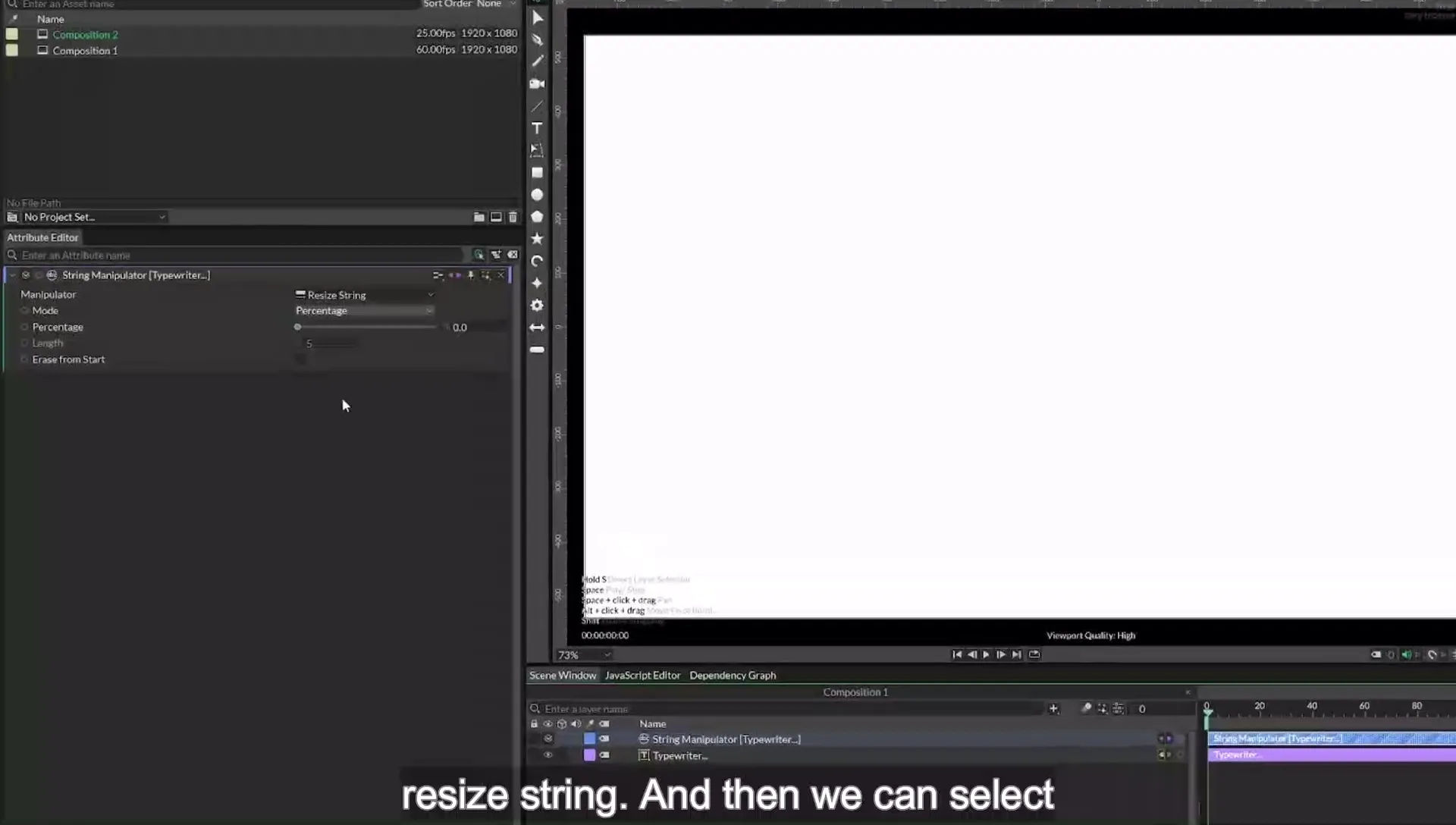The width and height of the screenshot is (1456, 825).
Task: Jump to the first frame
Action: click(x=957, y=654)
